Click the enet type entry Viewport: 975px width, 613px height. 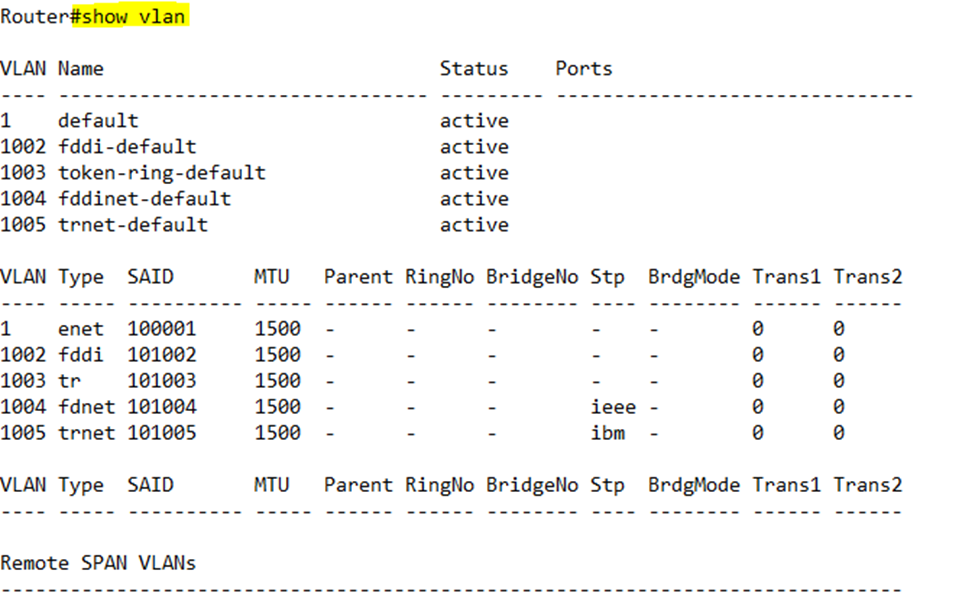tap(81, 329)
